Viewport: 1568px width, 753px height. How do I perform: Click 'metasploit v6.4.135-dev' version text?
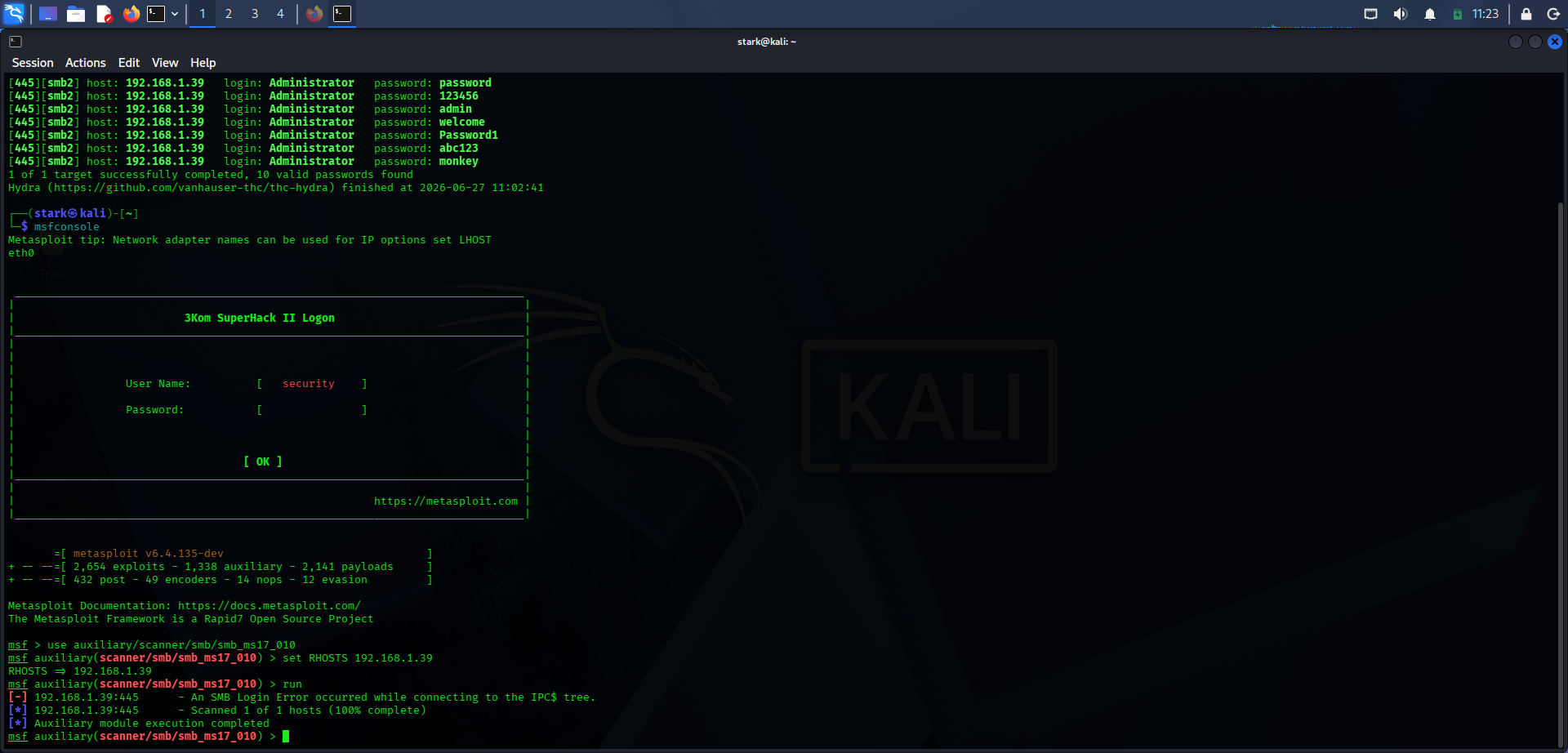point(149,554)
